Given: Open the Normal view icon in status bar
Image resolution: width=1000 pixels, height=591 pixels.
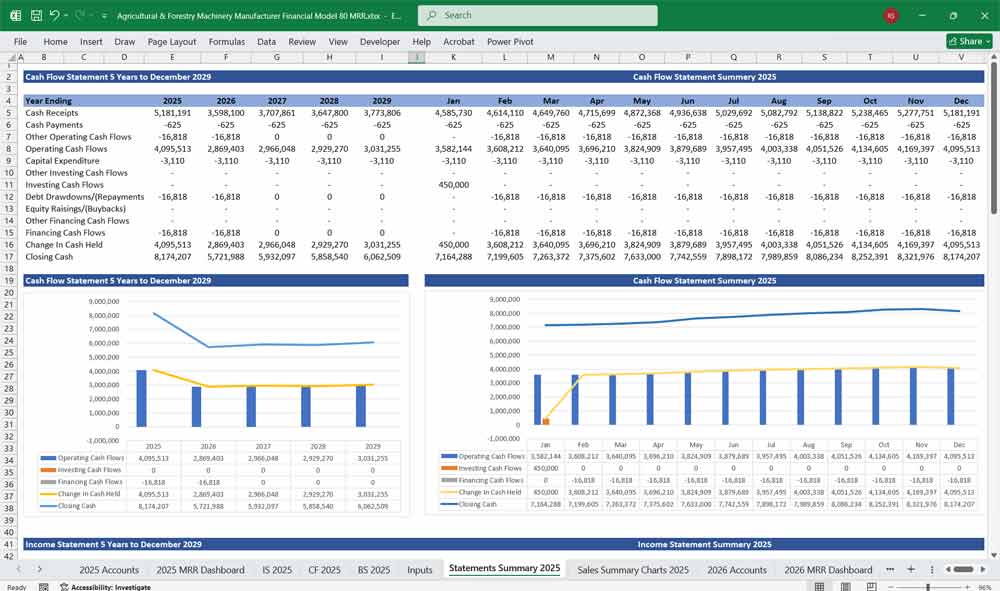Looking at the screenshot, I should coord(818,585).
